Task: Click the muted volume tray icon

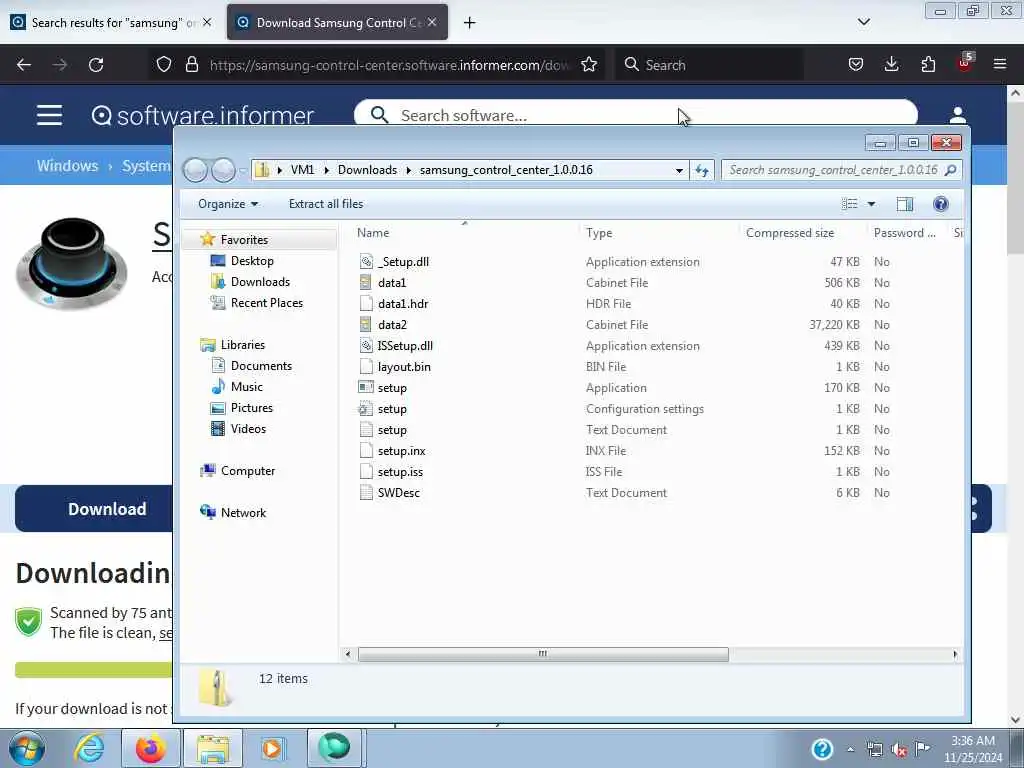Action: [899, 749]
